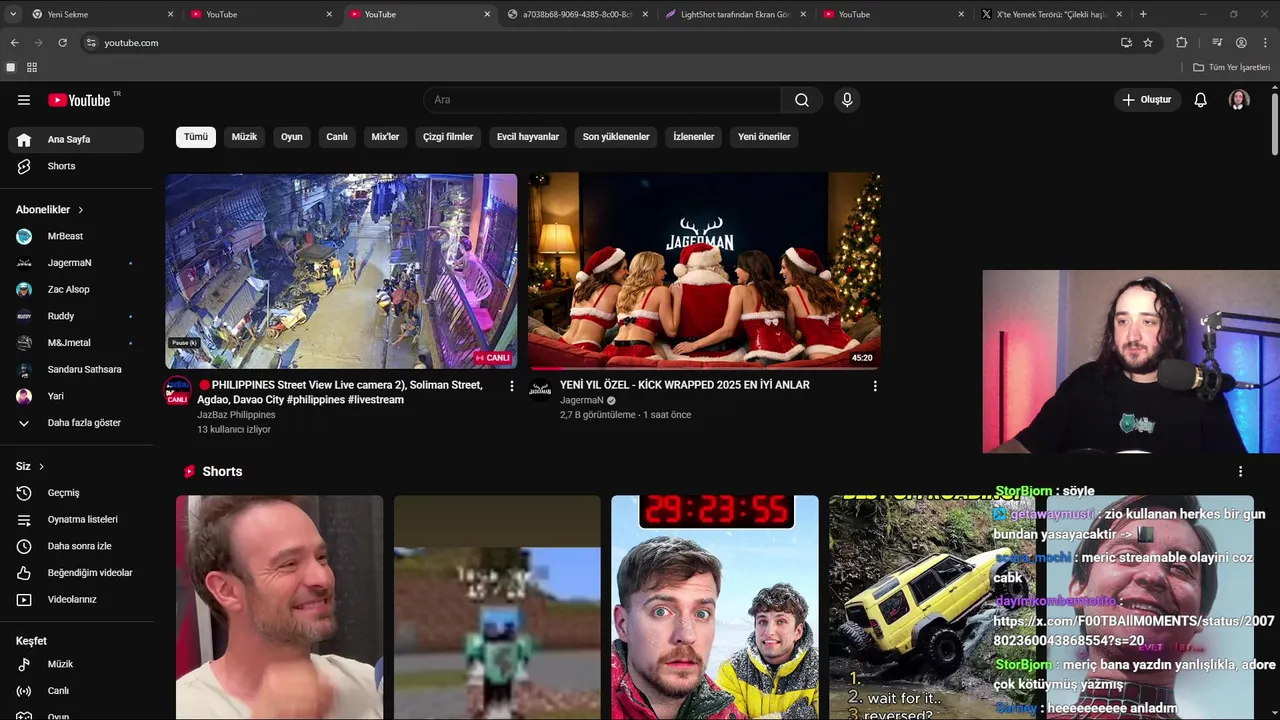Select the Çizgi filmler filter chip

tap(448, 137)
